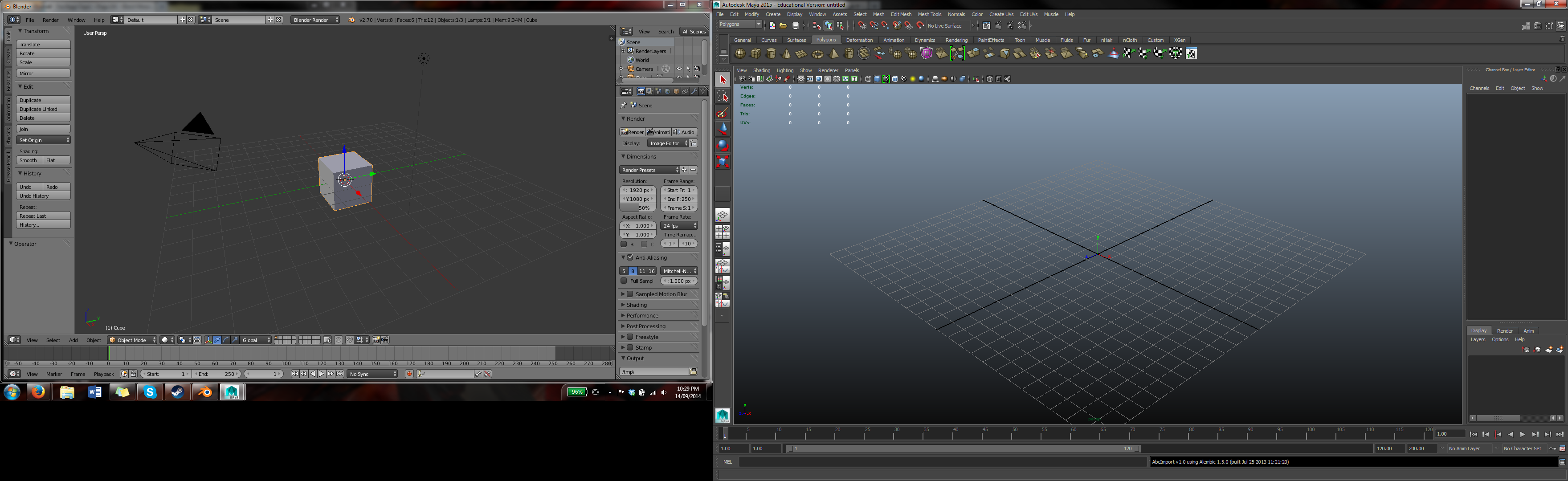
Task: Click the snap to grids magnet icon
Action: [862, 25]
